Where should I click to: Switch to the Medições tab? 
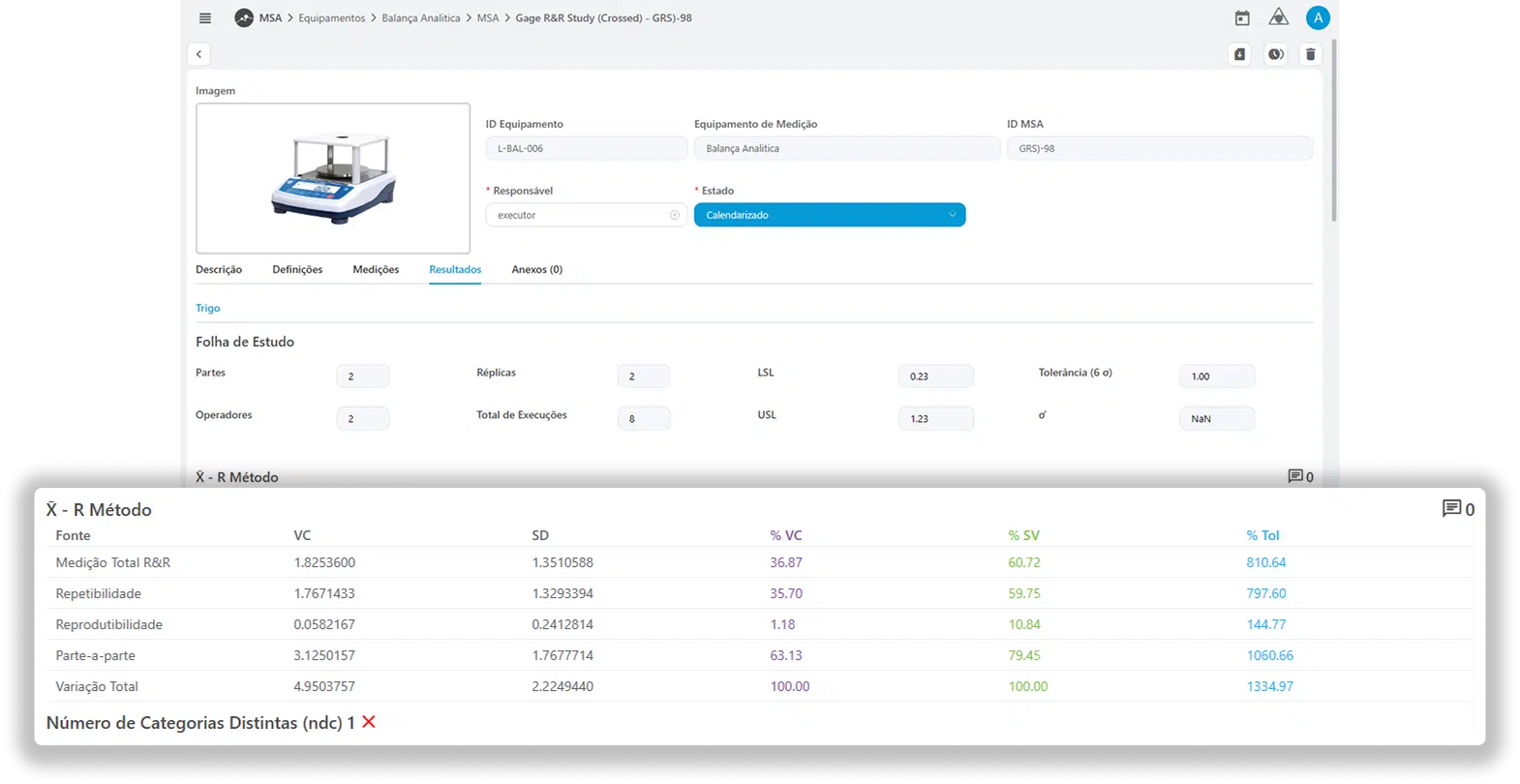(376, 270)
